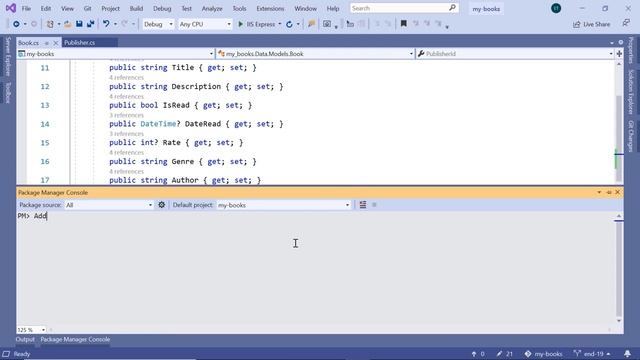The height and width of the screenshot is (360, 640).
Task: Open the Git Changes side tab
Action: click(631, 136)
